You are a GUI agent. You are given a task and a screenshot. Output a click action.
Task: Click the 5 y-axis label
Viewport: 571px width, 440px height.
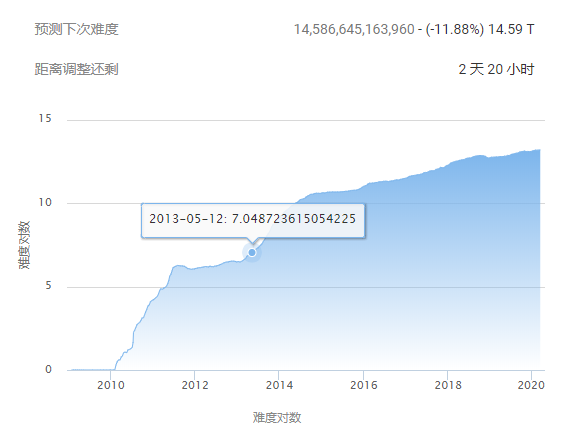click(x=48, y=286)
